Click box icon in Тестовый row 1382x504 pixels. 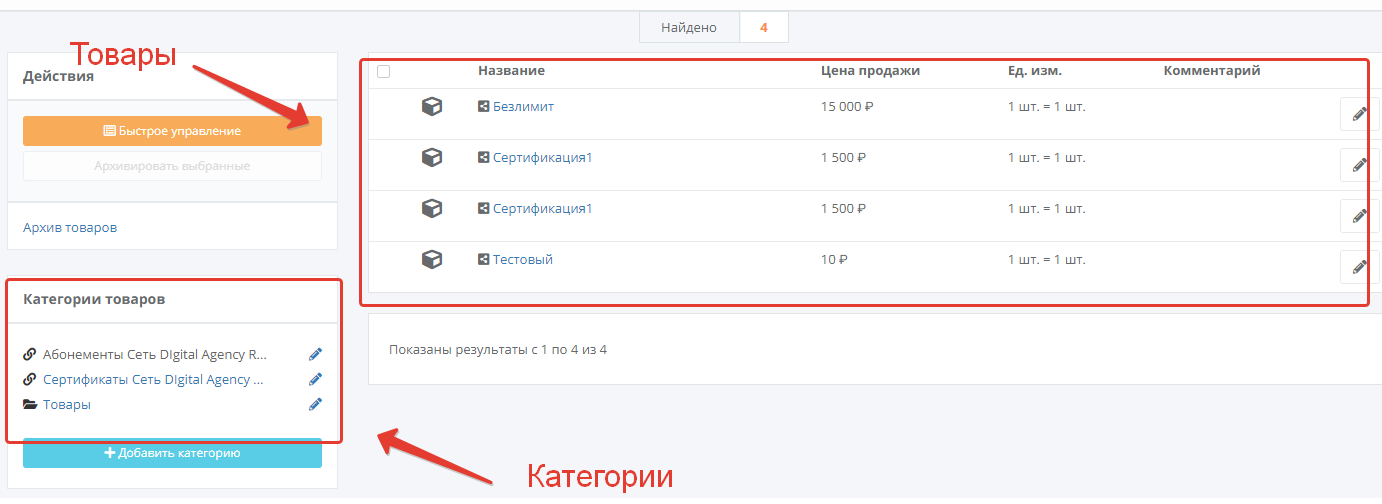point(432,259)
